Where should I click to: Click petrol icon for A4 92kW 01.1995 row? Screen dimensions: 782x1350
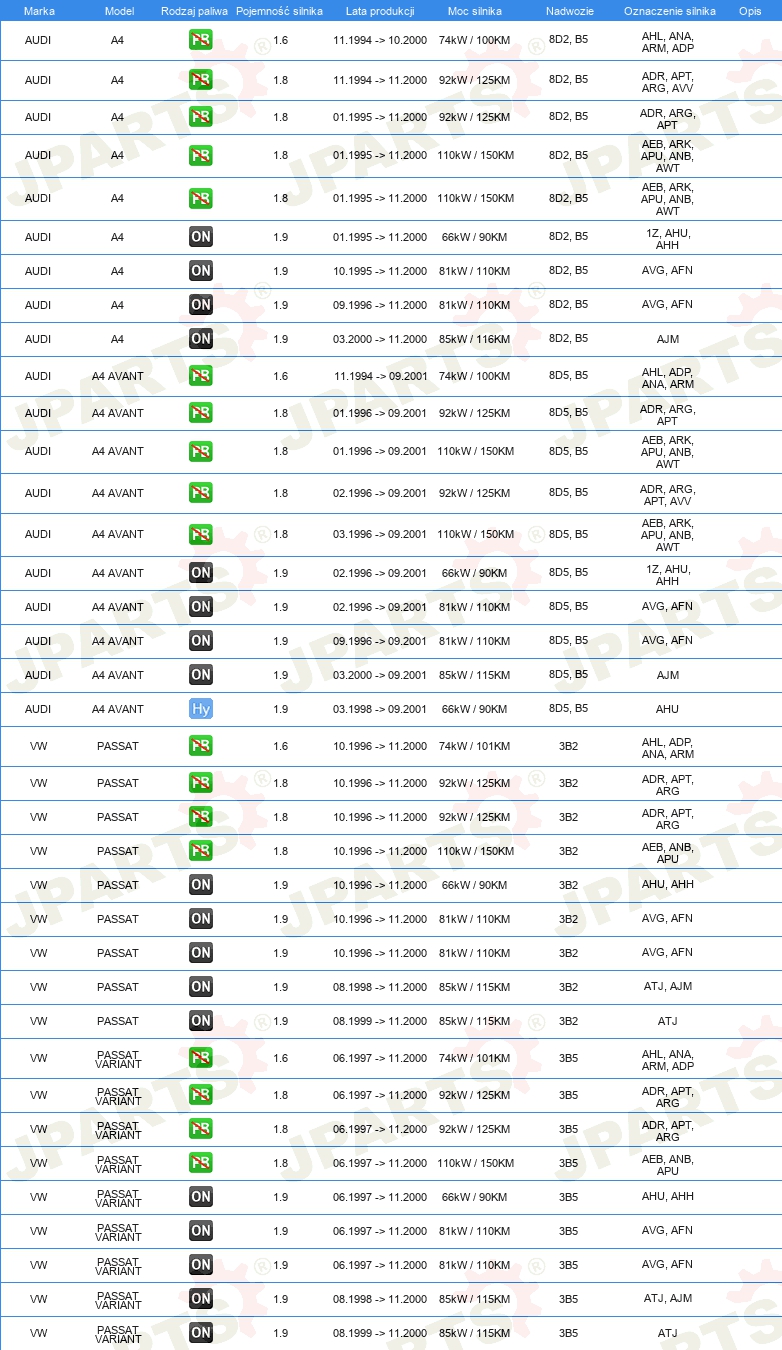coord(201,117)
